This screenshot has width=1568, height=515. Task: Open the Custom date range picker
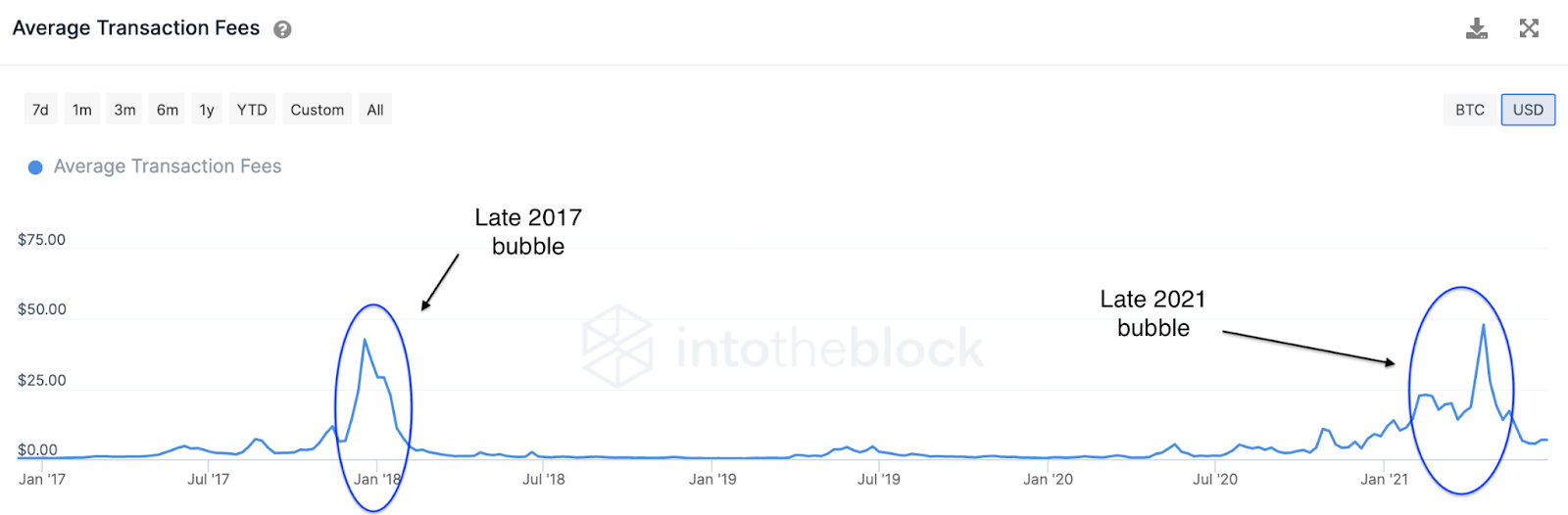coord(318,110)
